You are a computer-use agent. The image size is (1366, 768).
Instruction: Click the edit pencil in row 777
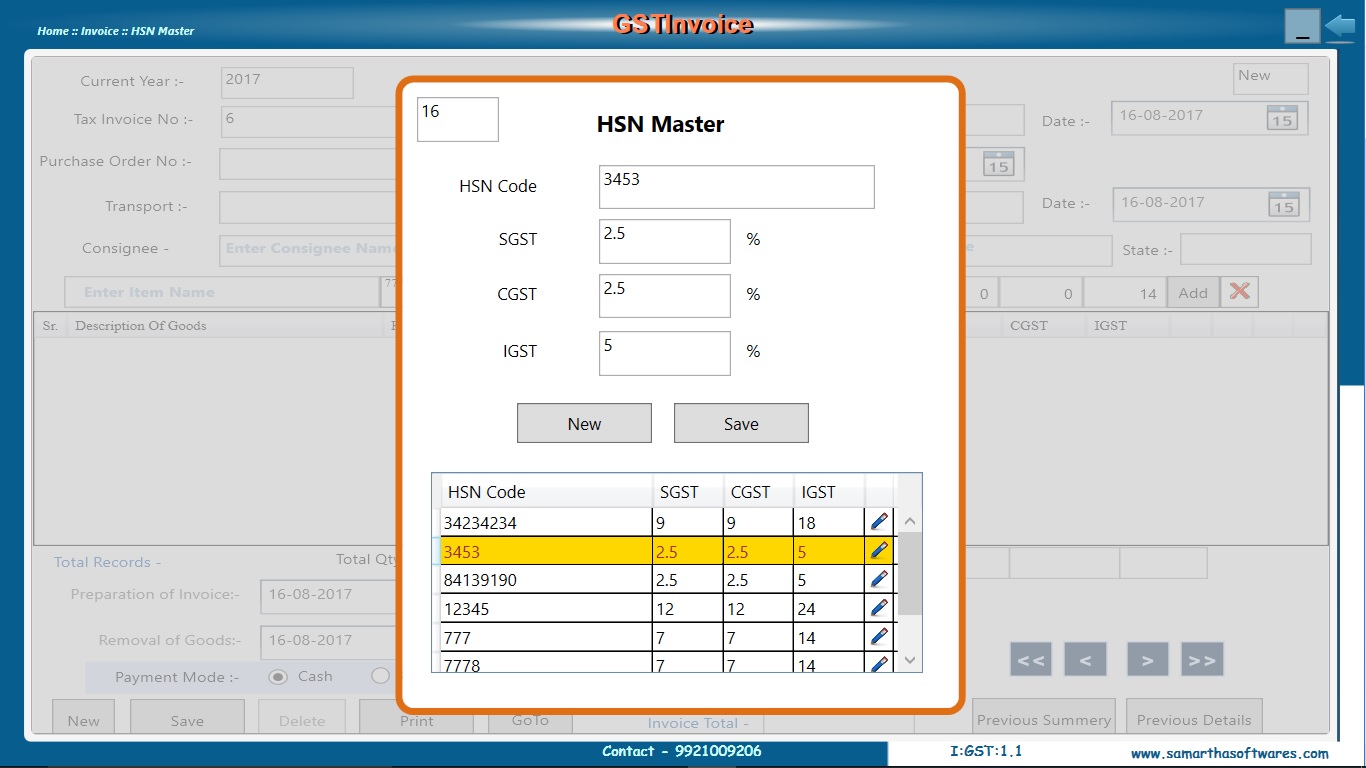coord(879,637)
